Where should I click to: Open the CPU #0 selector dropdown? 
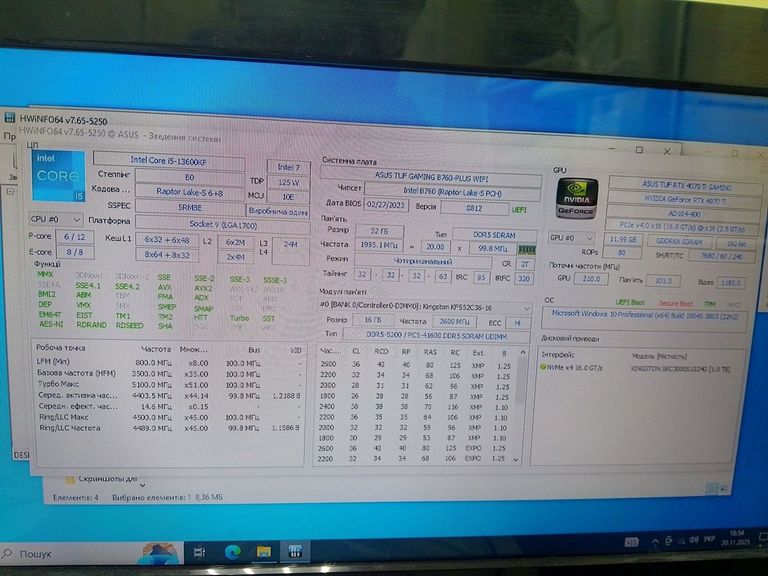(56, 219)
